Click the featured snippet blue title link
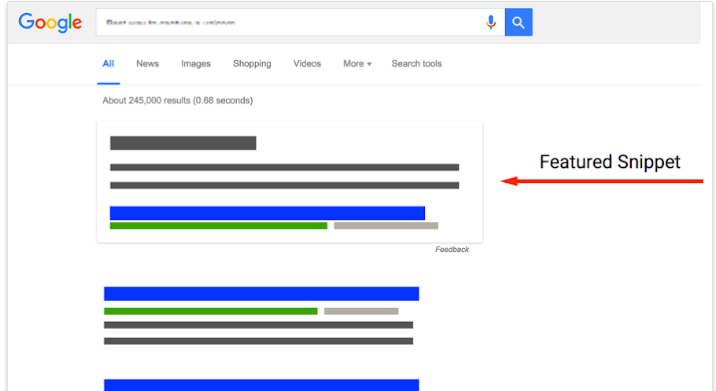Screen dimensions: 716x391 [267, 213]
